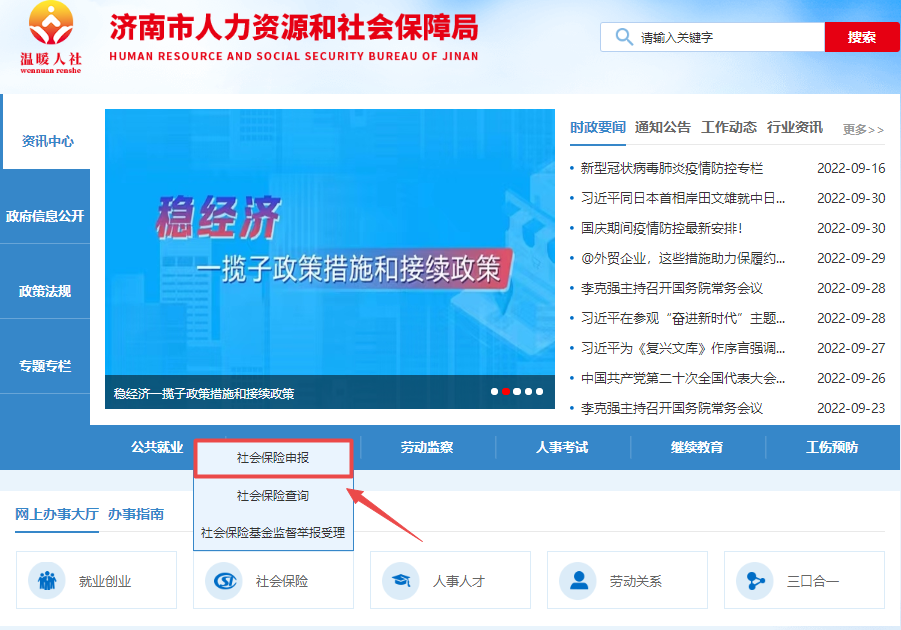Image resolution: width=901 pixels, height=630 pixels.
Task: Click the search magnifier icon
Action: point(624,37)
